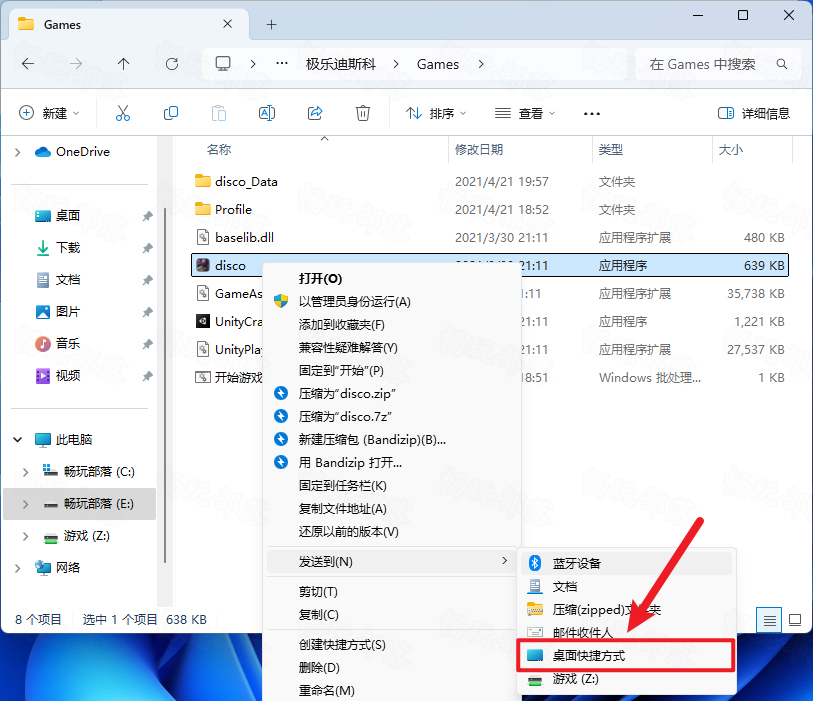Click the Rename icon in toolbar
Image resolution: width=813 pixels, height=701 pixels.
[x=267, y=113]
